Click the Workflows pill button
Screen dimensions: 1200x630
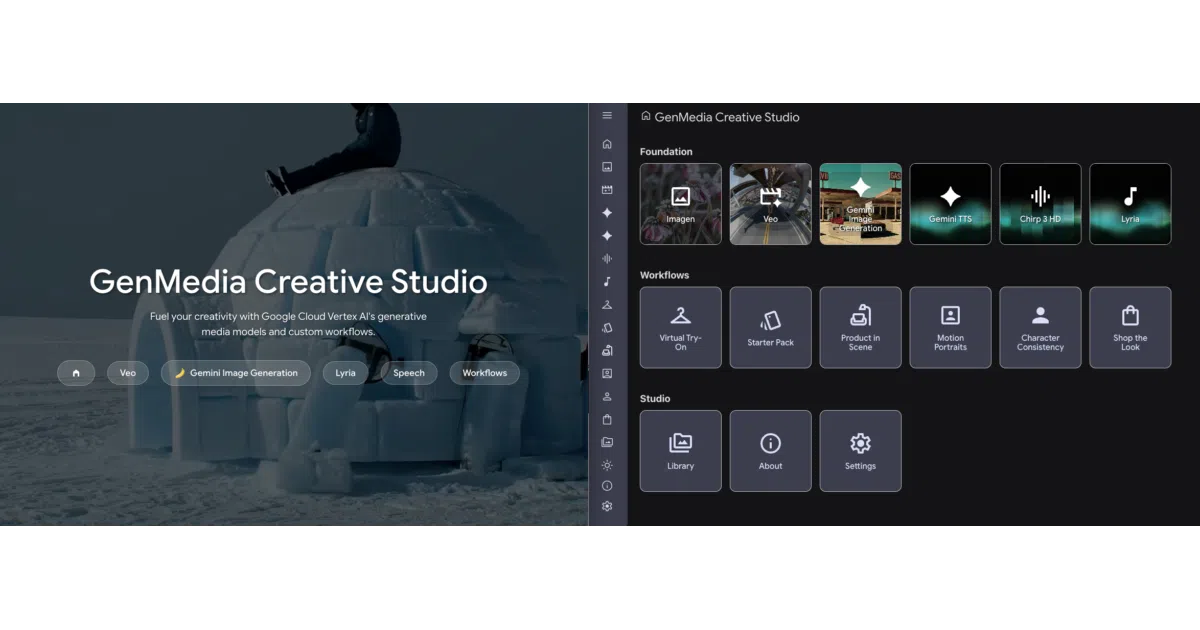(485, 373)
